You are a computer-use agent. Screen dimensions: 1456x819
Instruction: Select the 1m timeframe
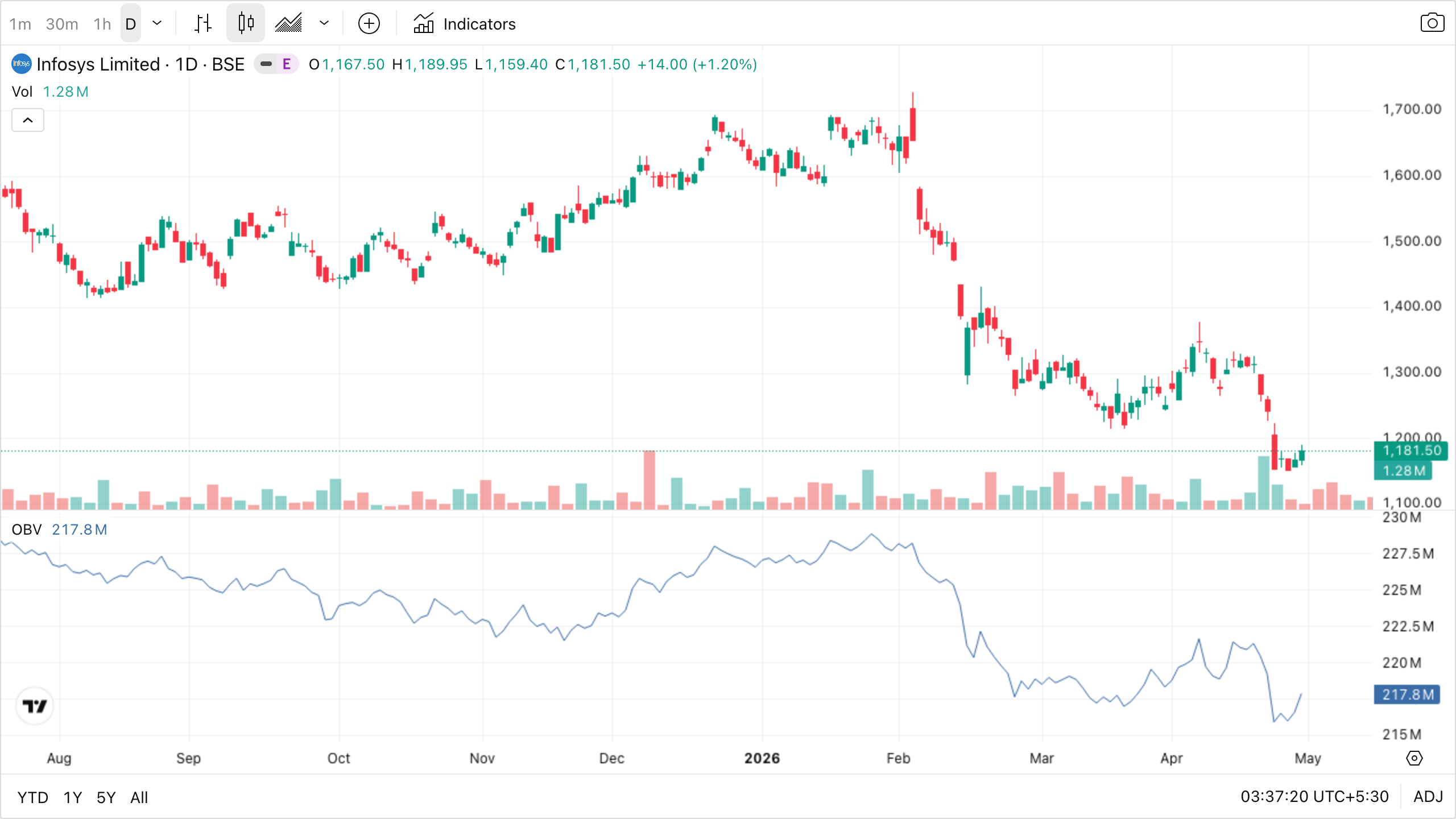[x=20, y=24]
